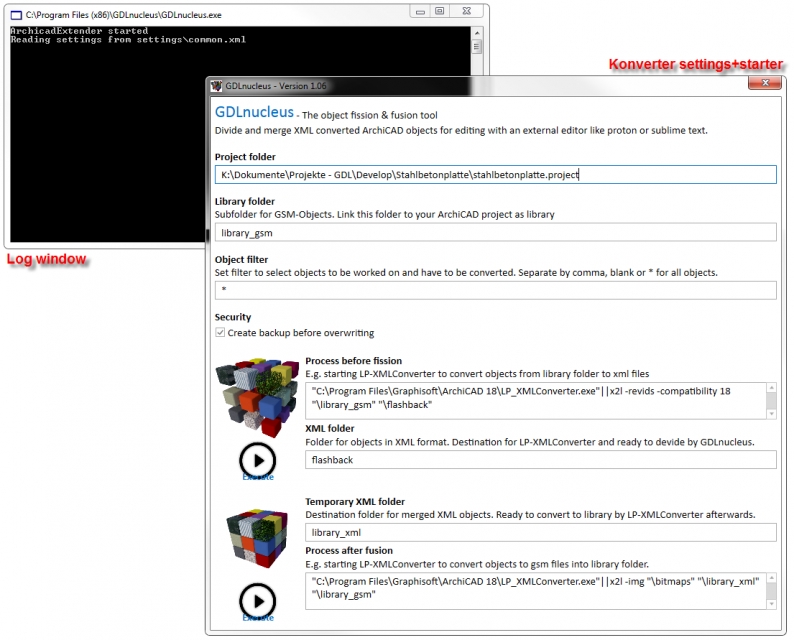
Task: Click the console window system icon
Action: tap(16, 12)
